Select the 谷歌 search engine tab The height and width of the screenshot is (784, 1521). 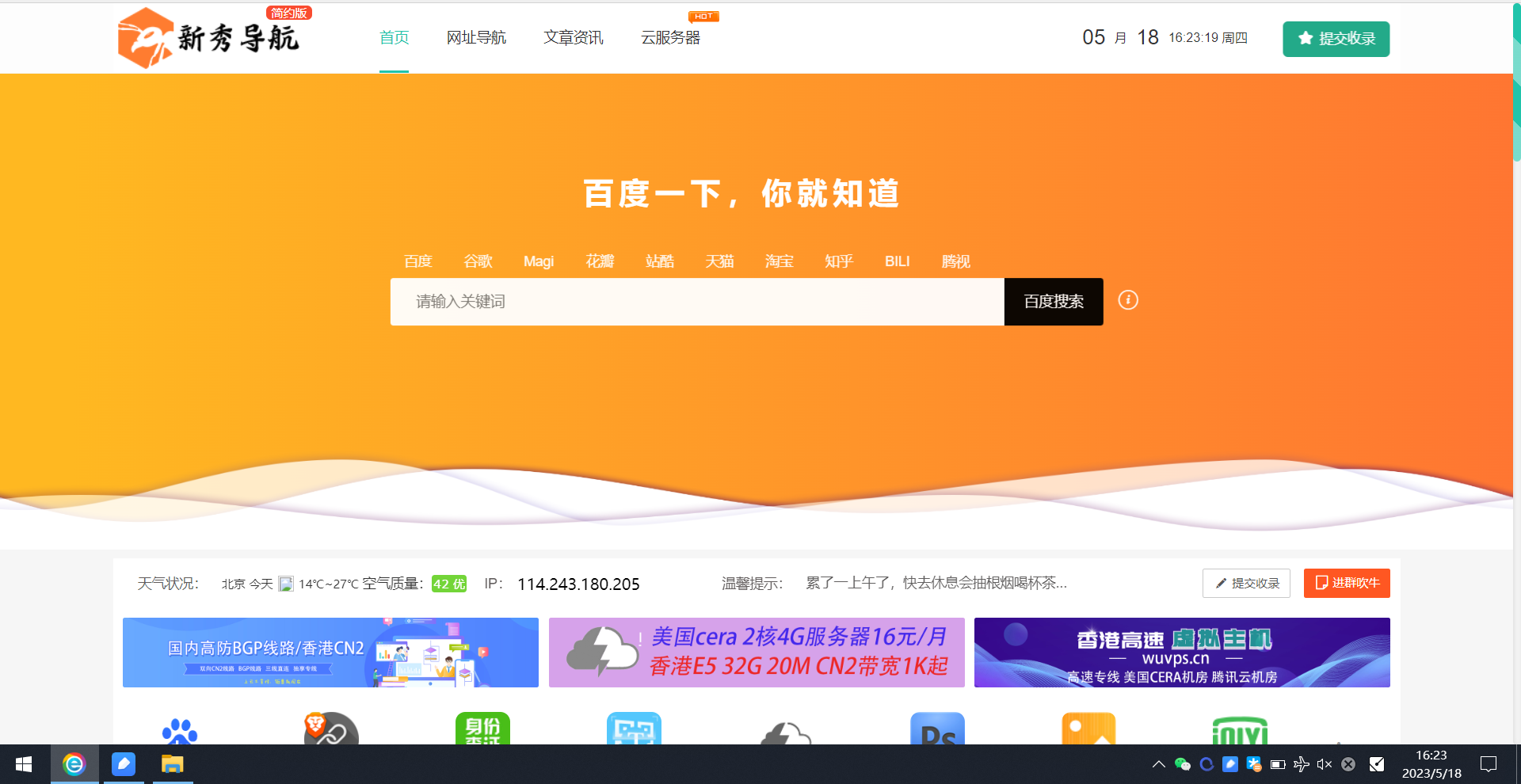(478, 261)
